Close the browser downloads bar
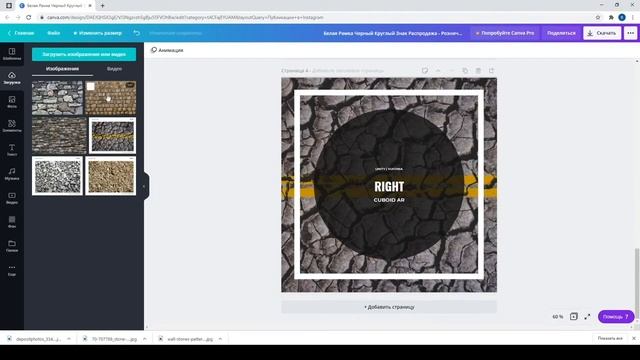The height and width of the screenshot is (360, 640). click(x=633, y=338)
